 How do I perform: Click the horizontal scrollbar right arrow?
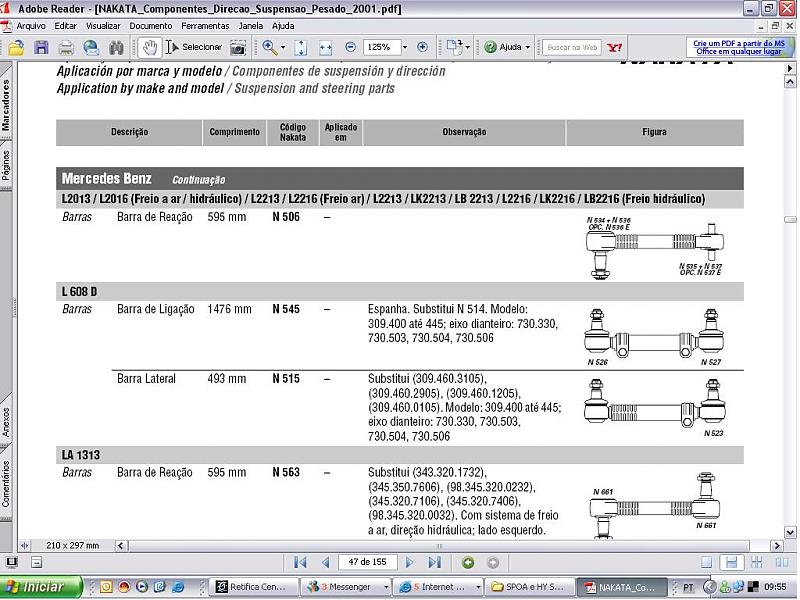pos(777,545)
